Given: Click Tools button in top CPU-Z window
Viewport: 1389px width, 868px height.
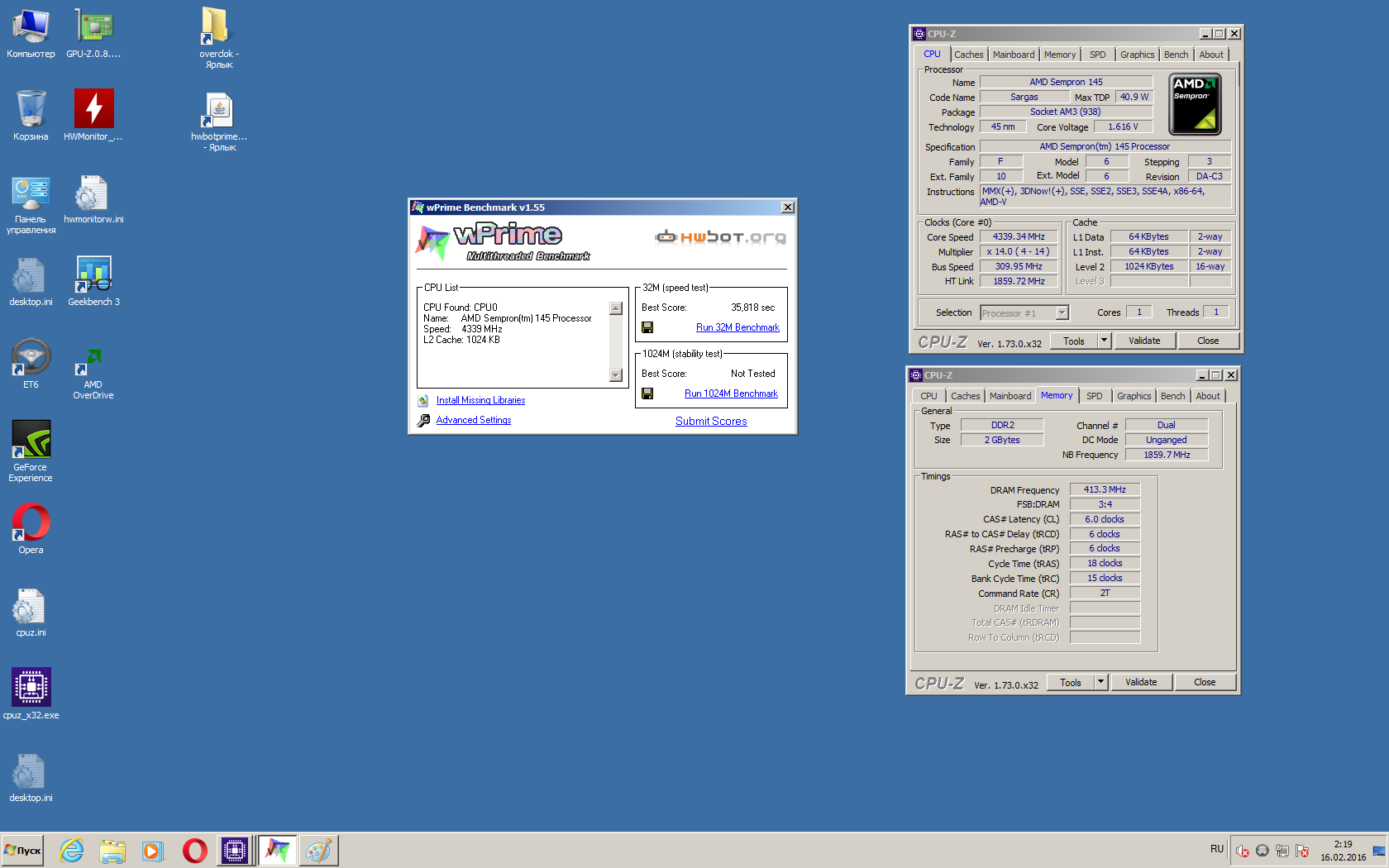Looking at the screenshot, I should [1074, 341].
